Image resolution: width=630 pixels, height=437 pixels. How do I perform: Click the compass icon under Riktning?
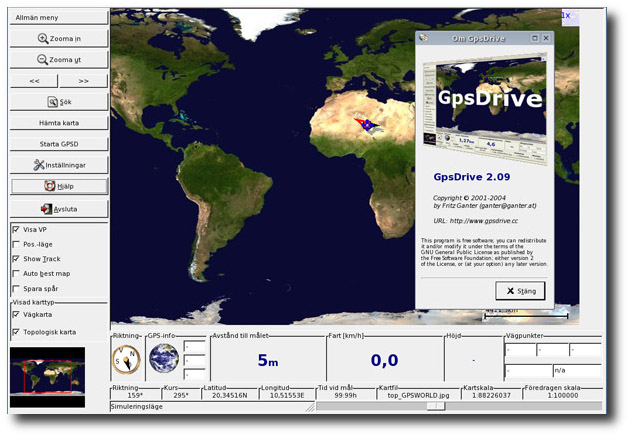click(127, 359)
